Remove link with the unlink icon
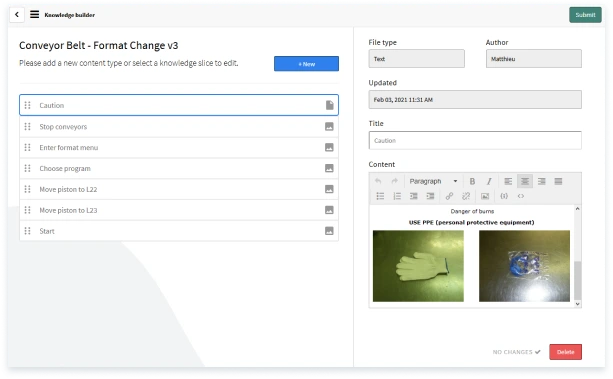This screenshot has height=379, width=613. 466,196
